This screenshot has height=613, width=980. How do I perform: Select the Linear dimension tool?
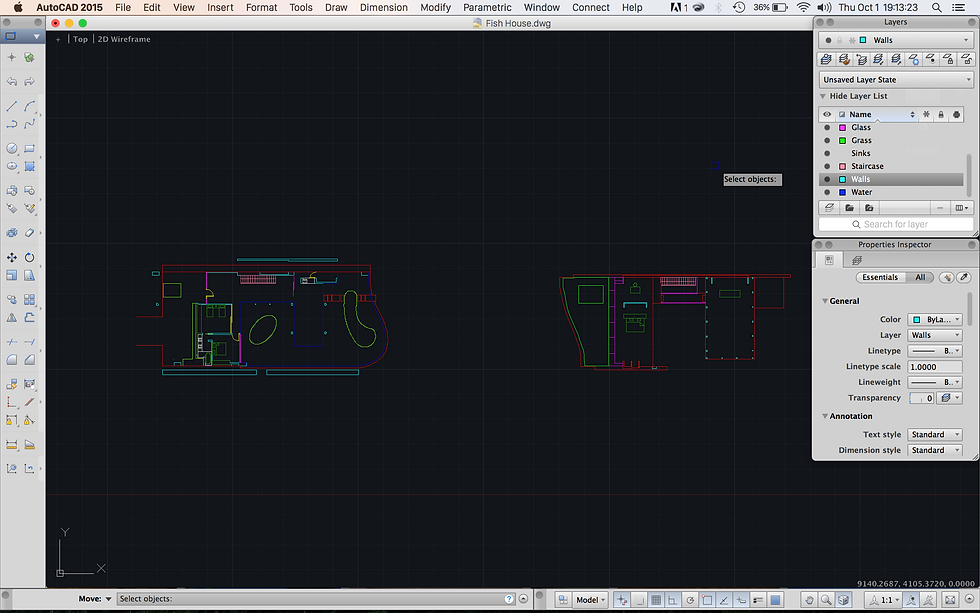pos(11,444)
